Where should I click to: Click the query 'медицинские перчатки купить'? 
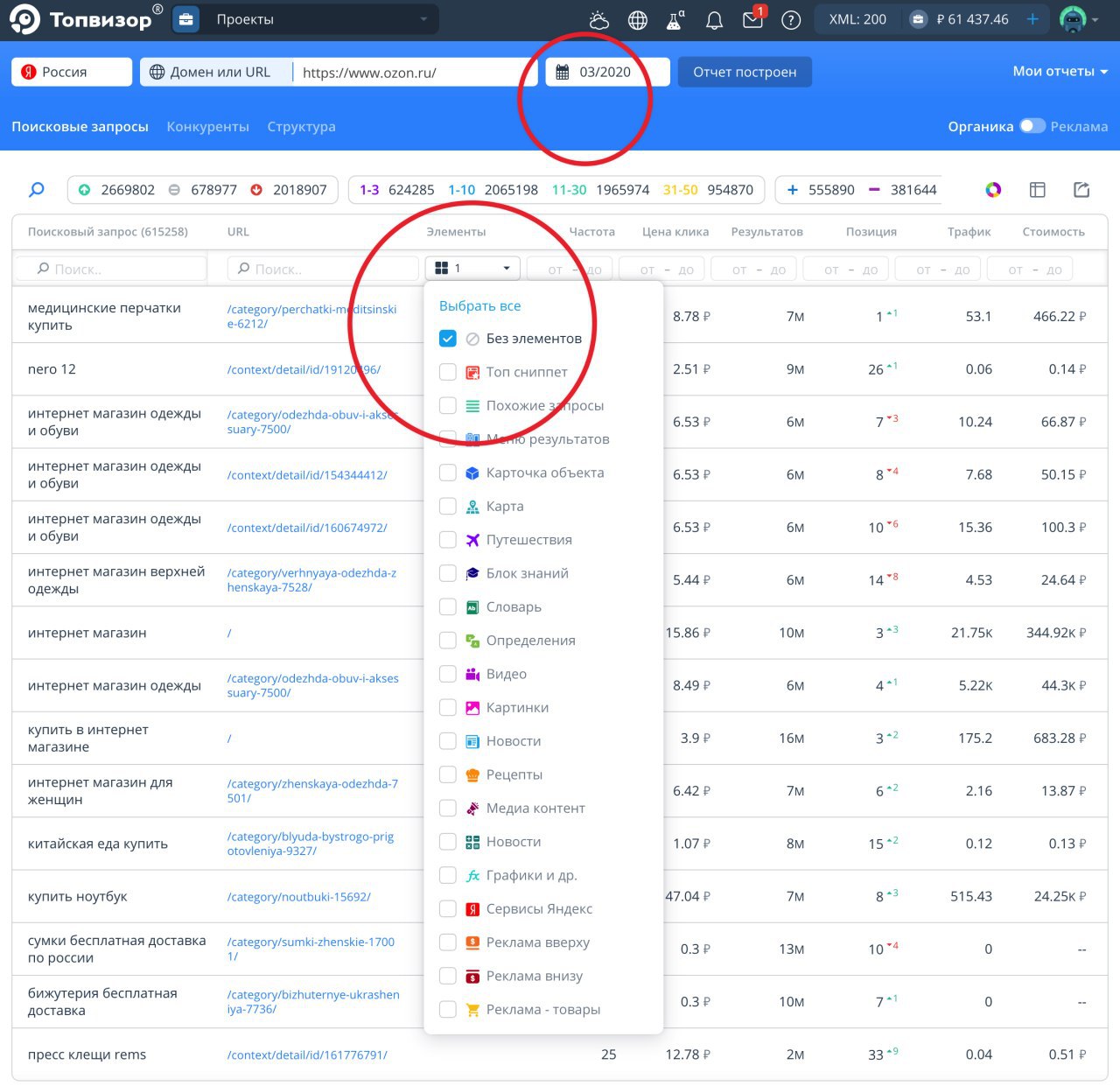[x=104, y=316]
